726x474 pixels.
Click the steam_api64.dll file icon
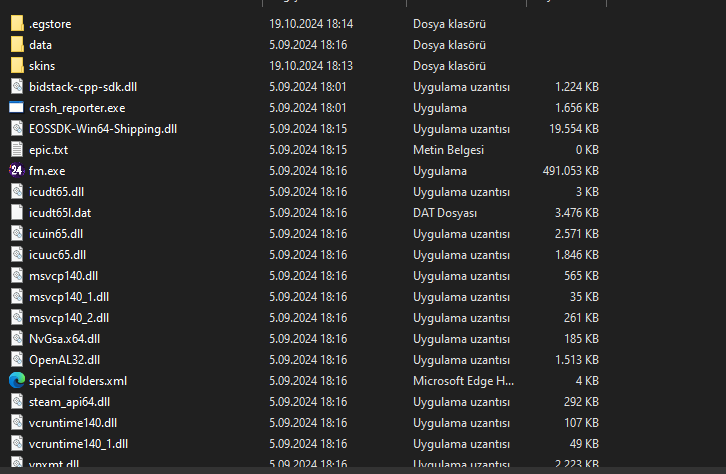tap(17, 401)
